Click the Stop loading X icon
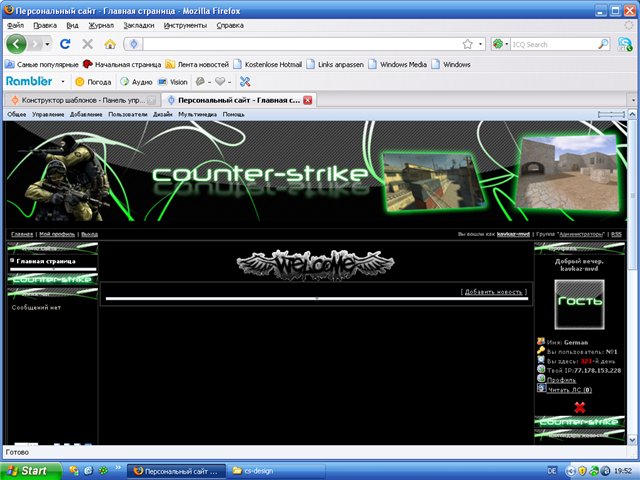The width and height of the screenshot is (640, 480). [x=87, y=44]
